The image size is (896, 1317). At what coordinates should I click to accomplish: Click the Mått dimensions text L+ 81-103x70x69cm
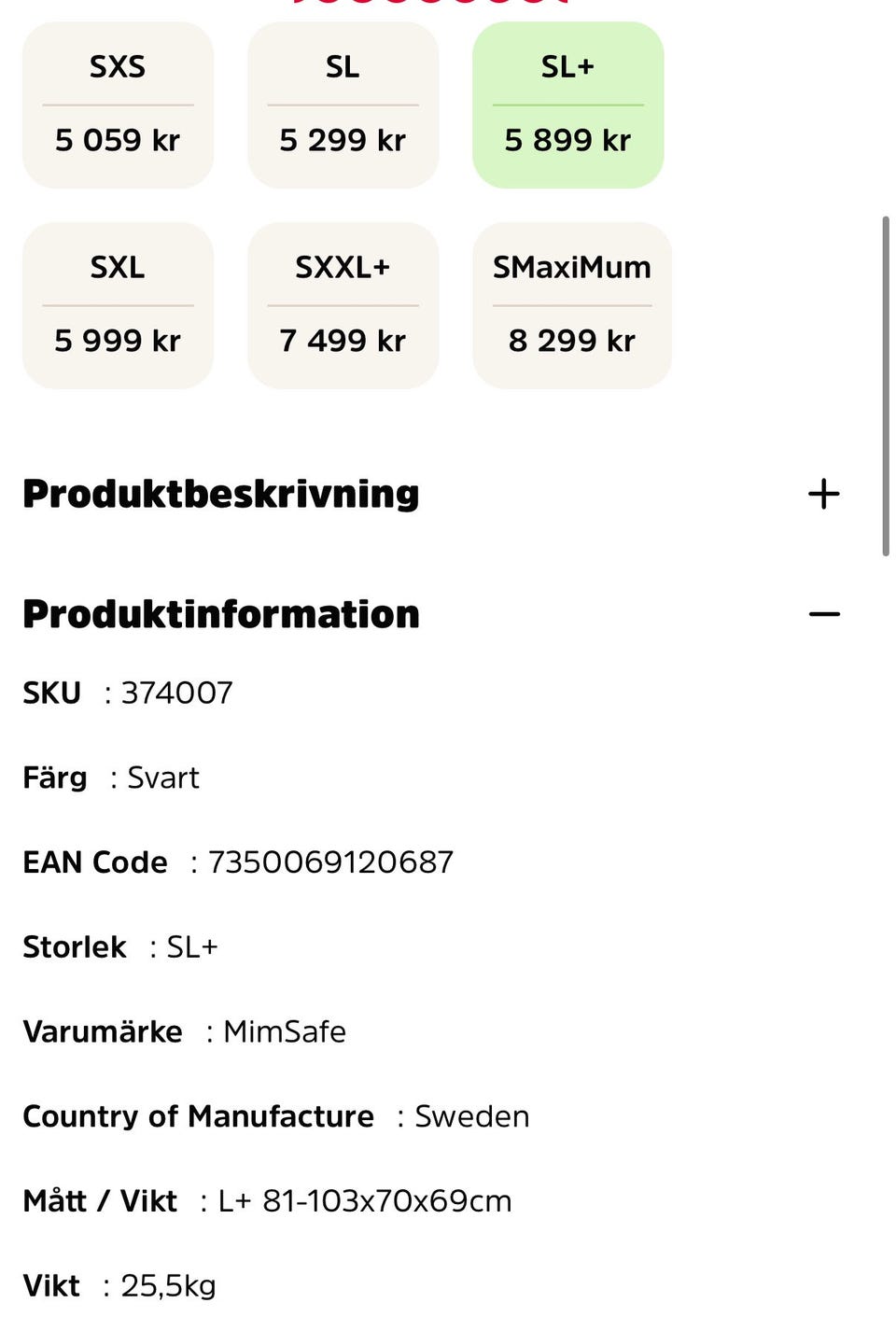[365, 1200]
